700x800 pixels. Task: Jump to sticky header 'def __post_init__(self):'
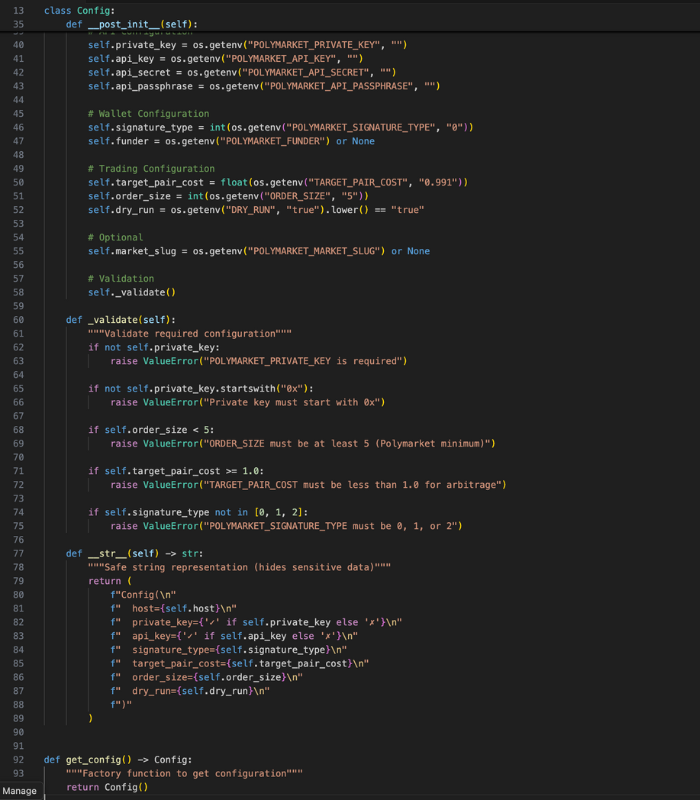131,24
